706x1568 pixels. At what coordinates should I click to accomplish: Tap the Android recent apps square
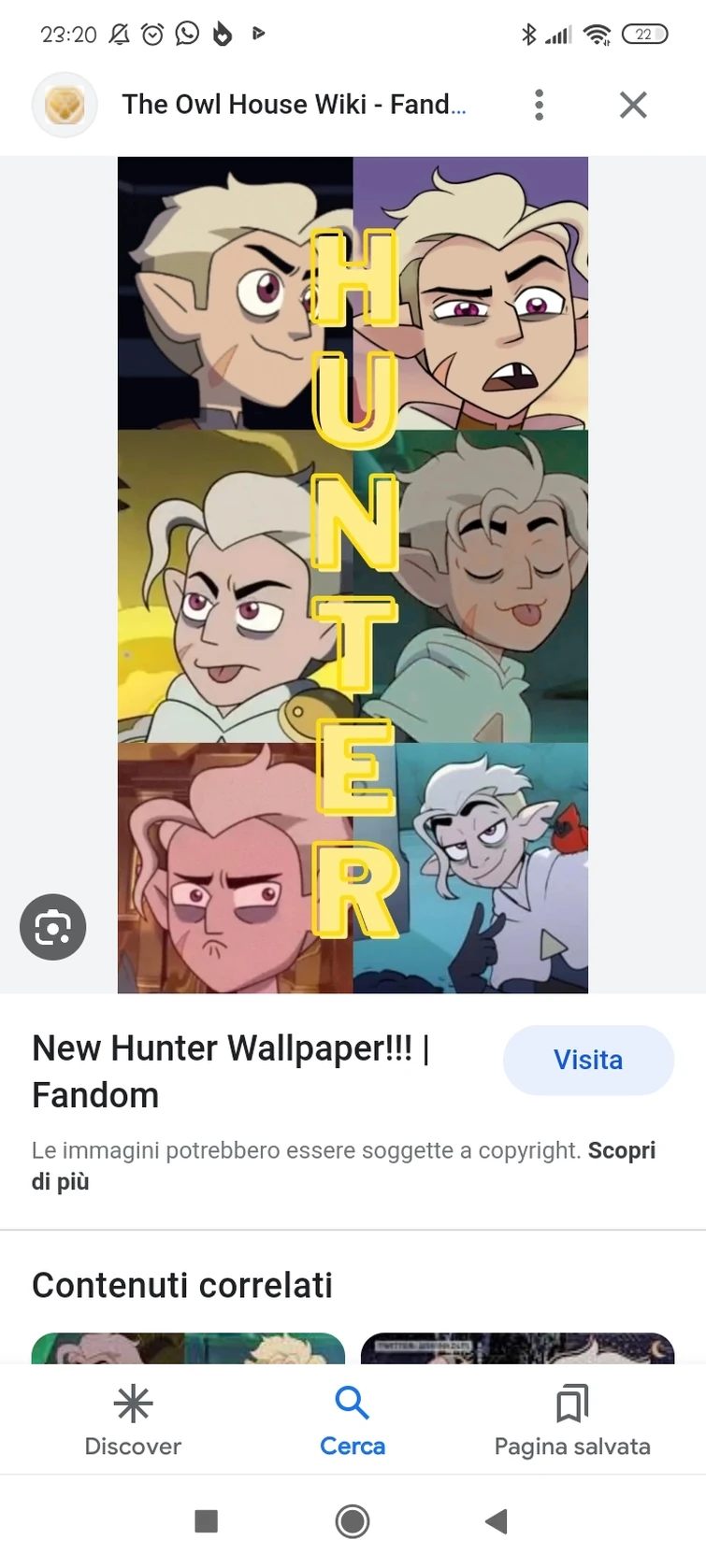click(207, 1521)
